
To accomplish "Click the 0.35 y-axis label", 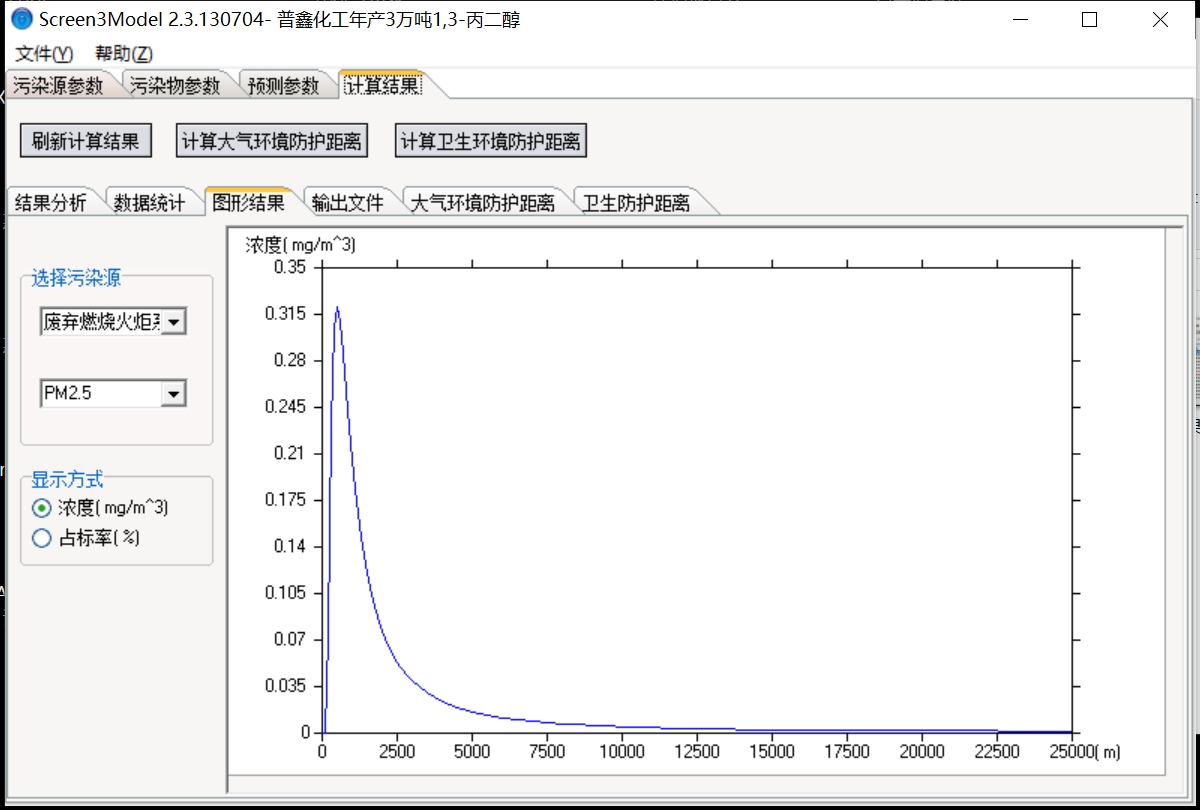I will point(291,267).
